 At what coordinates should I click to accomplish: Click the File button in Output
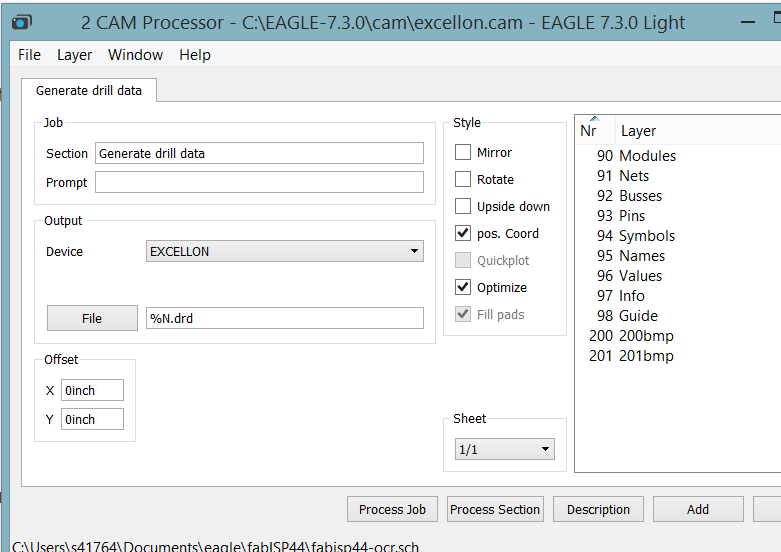point(92,318)
